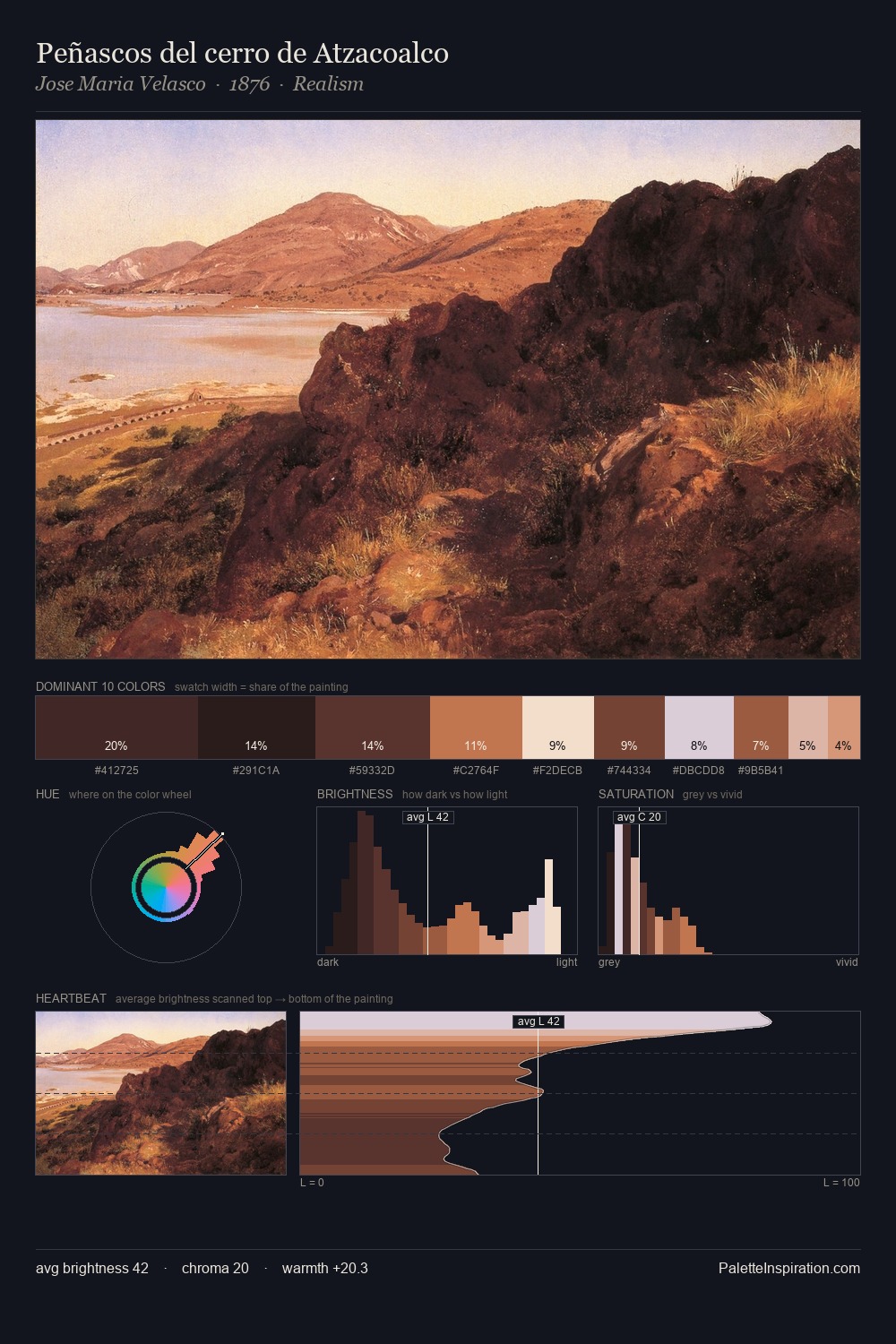Viewport: 896px width, 1344px height.
Task: Choose the 7% rust brown swatch
Action: coord(761,728)
